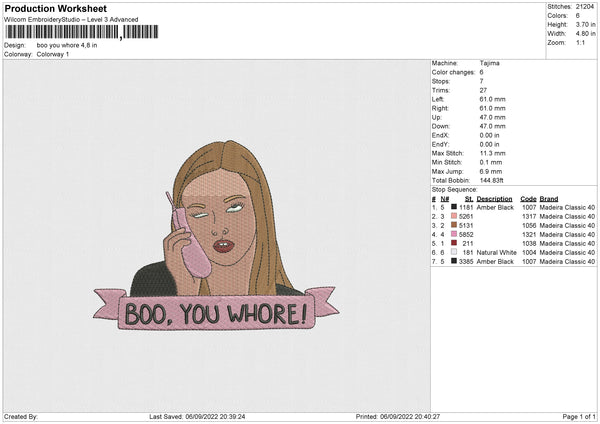
Task: Click thread code 1321 in stop row 4
Action: (x=529, y=235)
